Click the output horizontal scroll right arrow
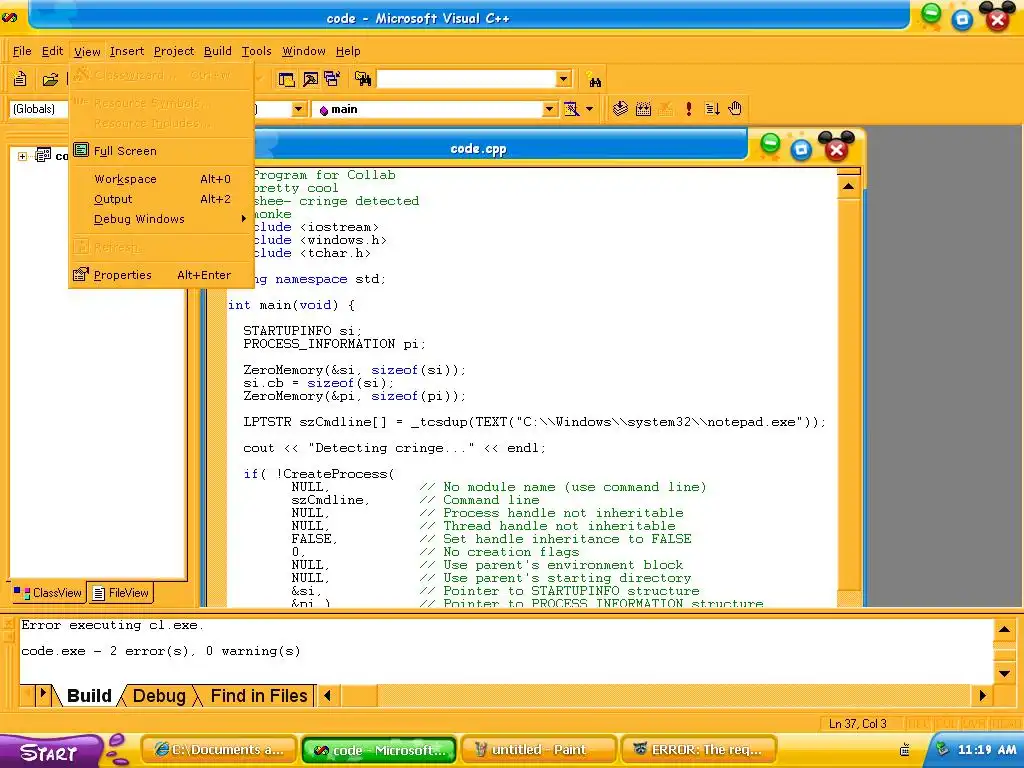The height and width of the screenshot is (768, 1024). click(983, 696)
